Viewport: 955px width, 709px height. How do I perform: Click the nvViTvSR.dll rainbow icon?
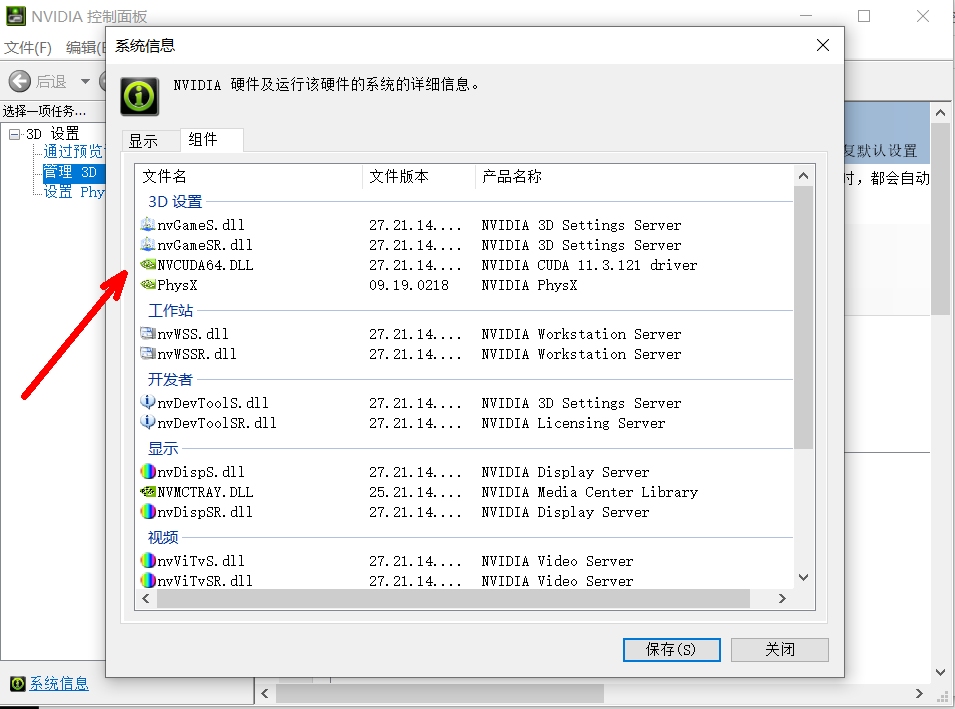pyautogui.click(x=147, y=580)
